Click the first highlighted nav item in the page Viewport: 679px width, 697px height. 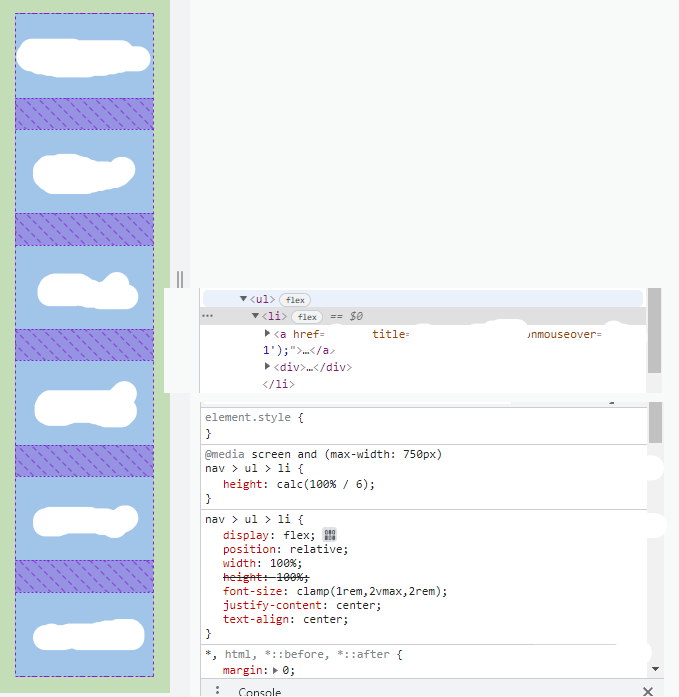(84, 56)
